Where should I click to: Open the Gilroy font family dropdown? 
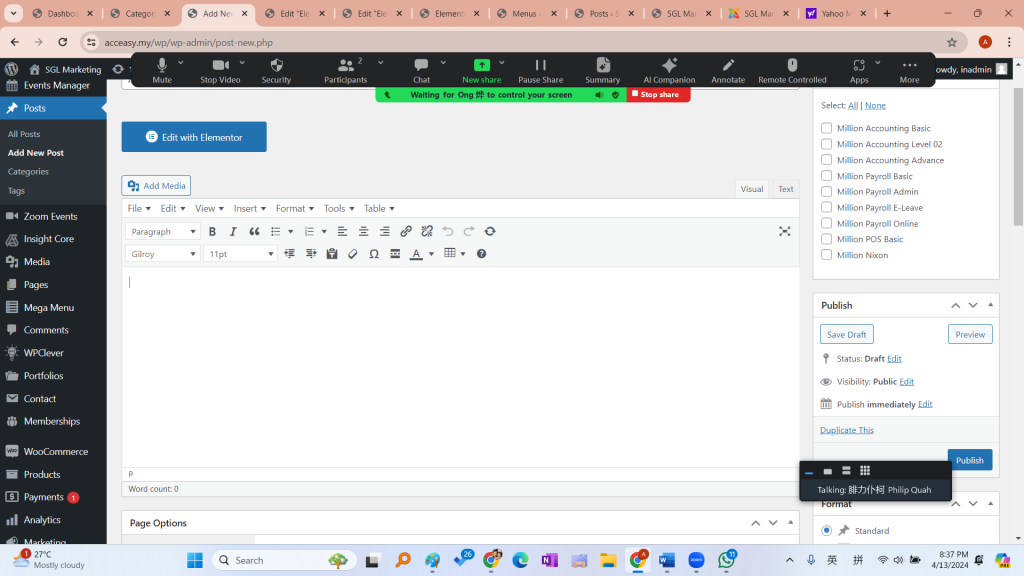[x=163, y=254]
